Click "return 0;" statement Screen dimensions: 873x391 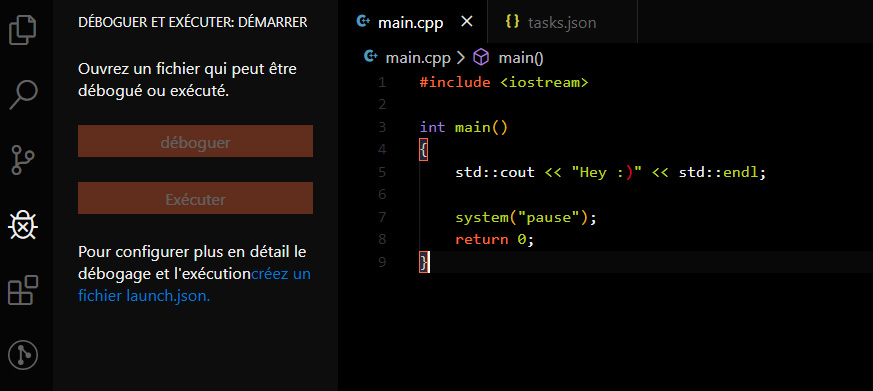[x=495, y=240]
